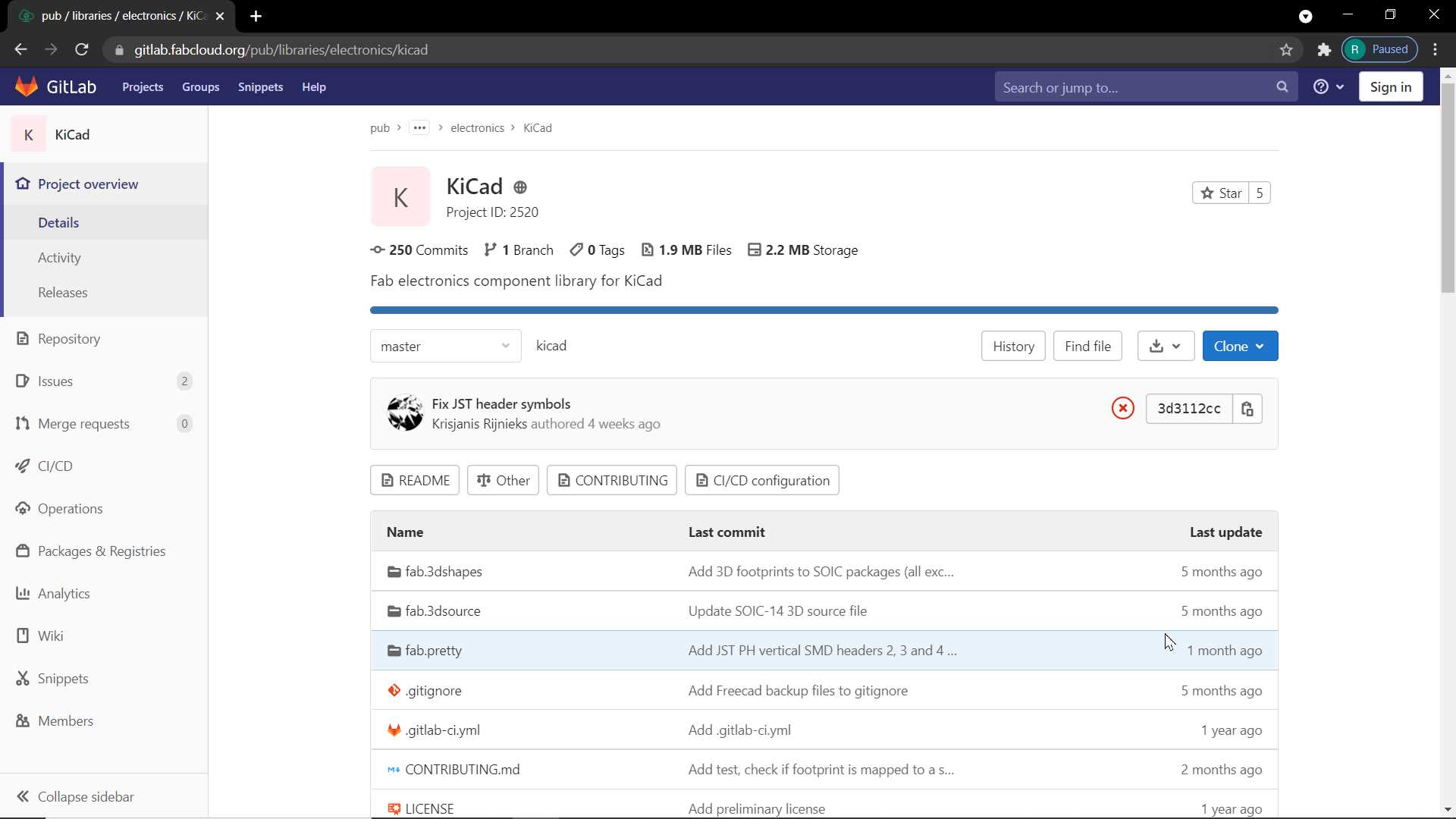Go back in browser history
The image size is (1456, 819).
(21, 50)
